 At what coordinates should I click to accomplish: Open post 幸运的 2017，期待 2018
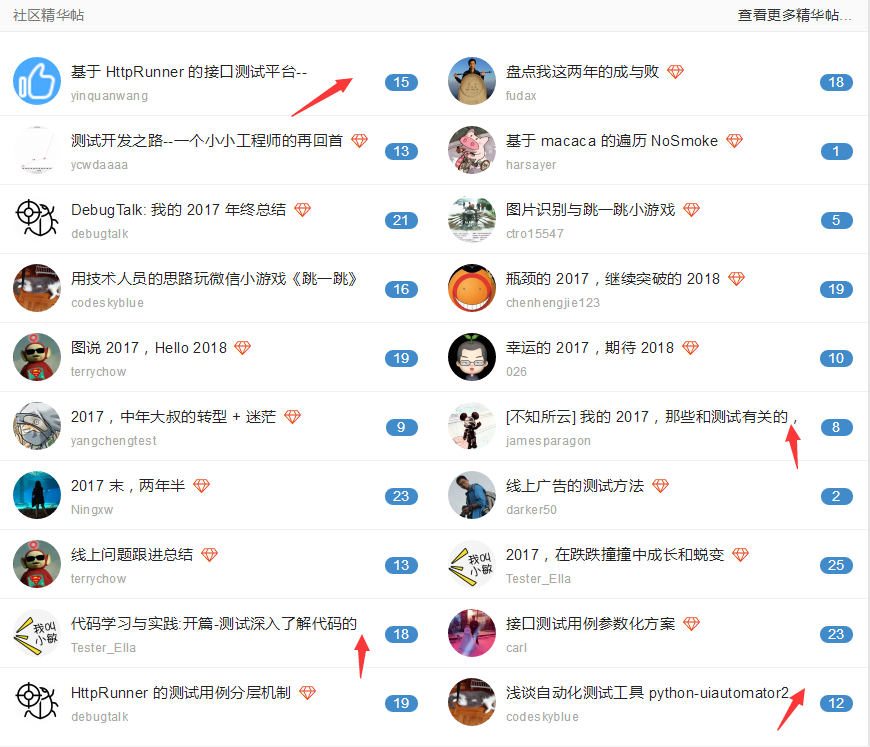tap(589, 348)
